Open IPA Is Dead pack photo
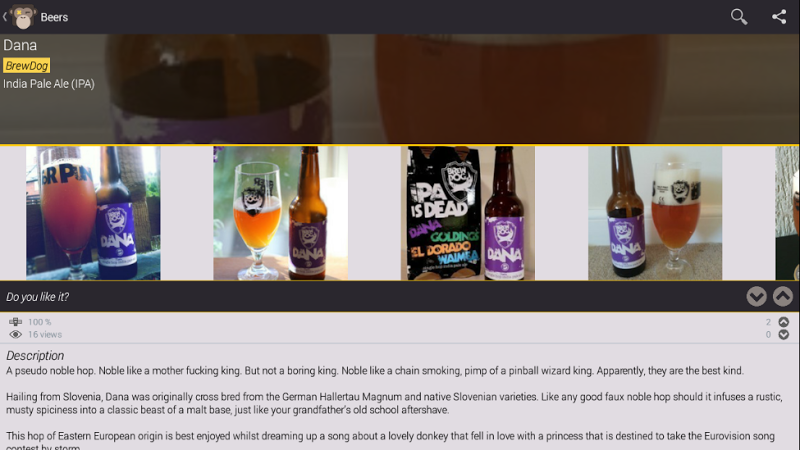This screenshot has width=800, height=450. tap(468, 213)
